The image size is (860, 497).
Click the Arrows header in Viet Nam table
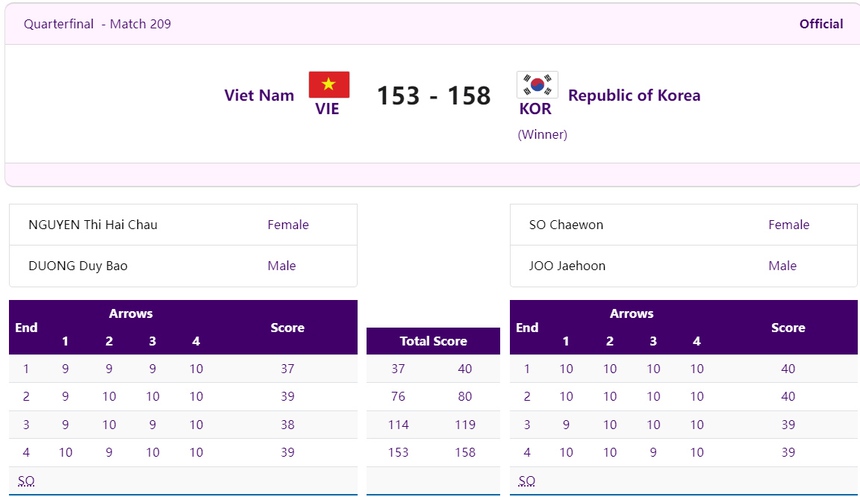[131, 314]
